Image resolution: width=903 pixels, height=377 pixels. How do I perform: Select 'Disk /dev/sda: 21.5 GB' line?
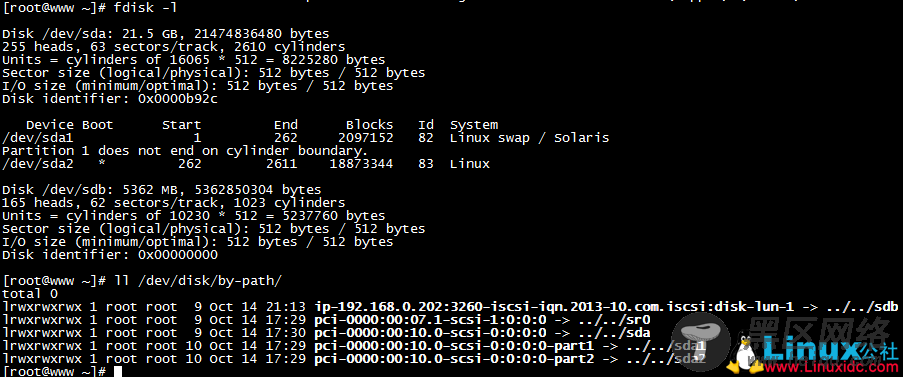tap(166, 34)
